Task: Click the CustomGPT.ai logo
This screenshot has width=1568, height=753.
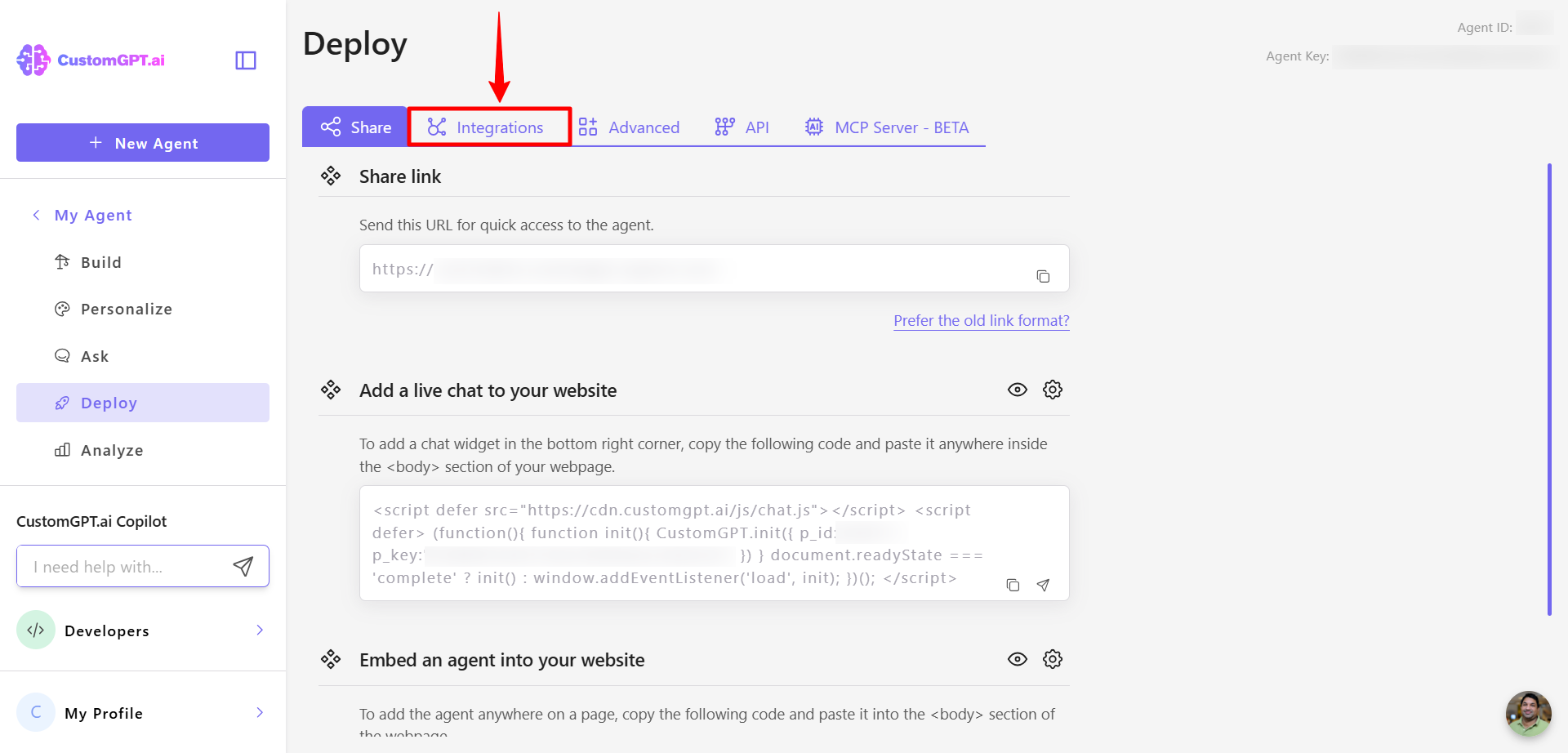Action: (91, 60)
